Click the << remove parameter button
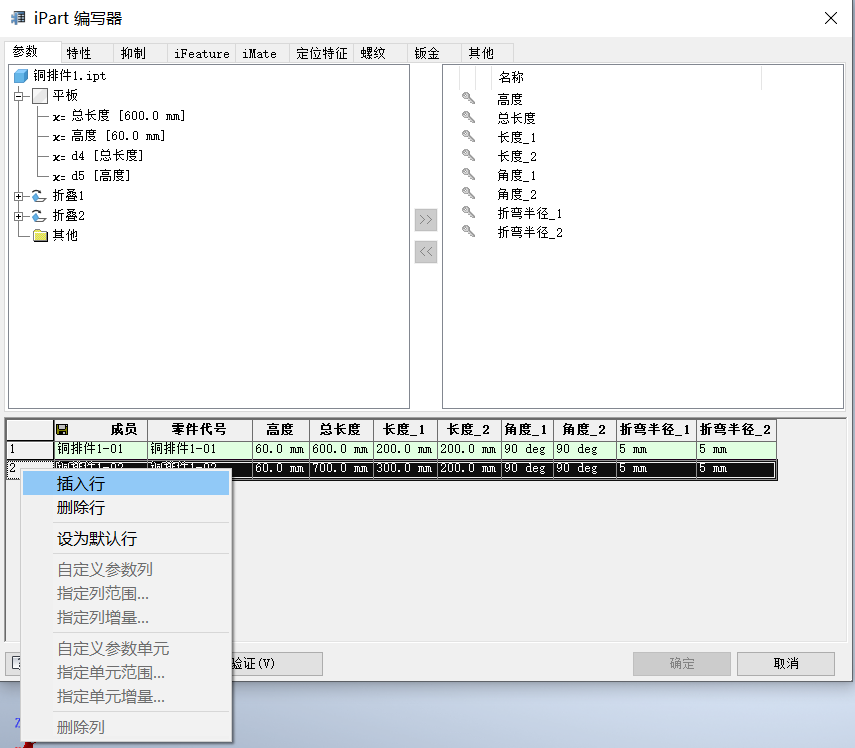The image size is (855, 748). (x=426, y=252)
